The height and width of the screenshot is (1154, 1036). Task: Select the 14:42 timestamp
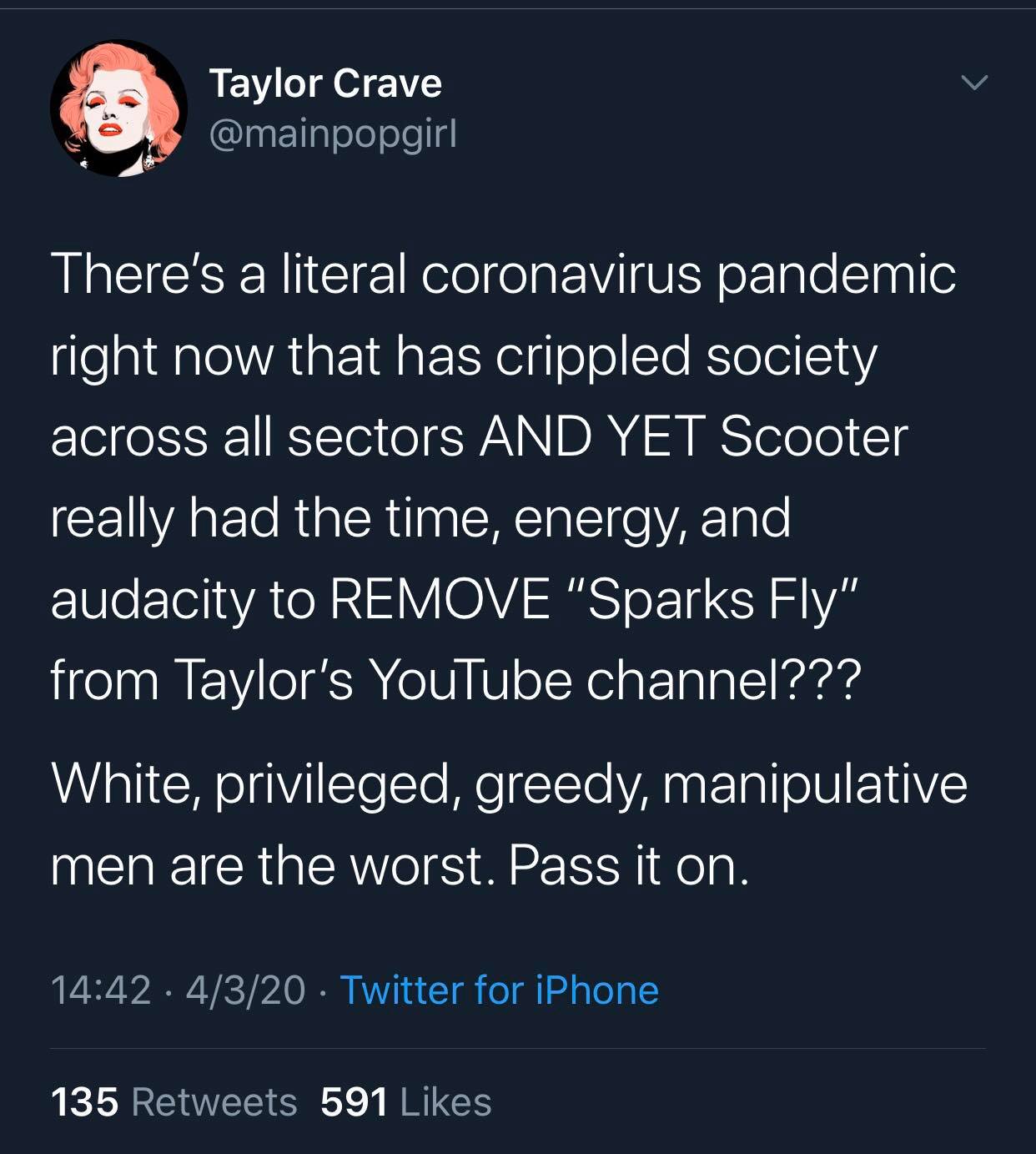[x=101, y=990]
